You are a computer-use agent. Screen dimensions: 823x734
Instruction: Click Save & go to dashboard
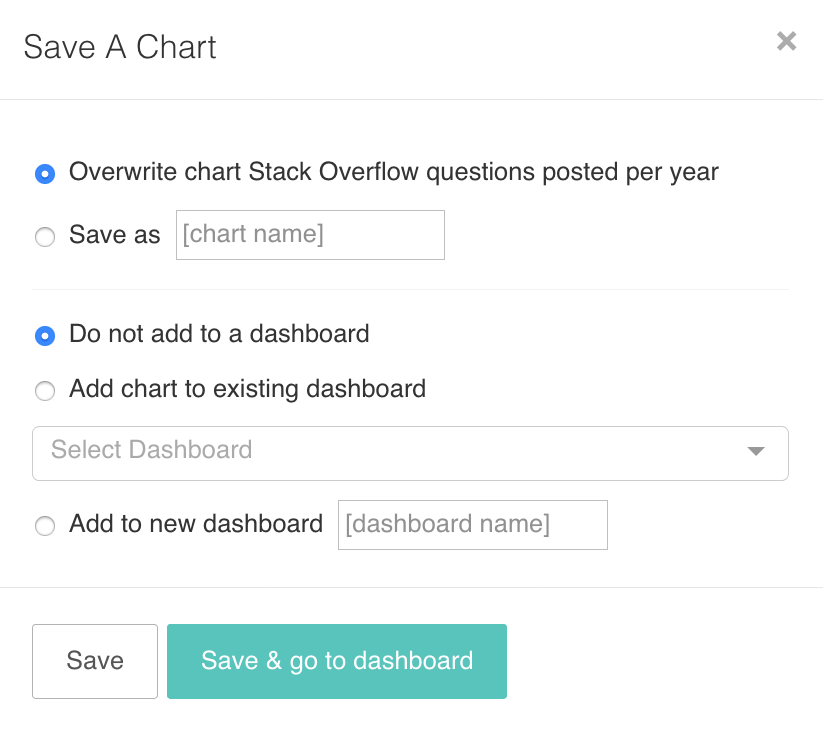coord(337,661)
